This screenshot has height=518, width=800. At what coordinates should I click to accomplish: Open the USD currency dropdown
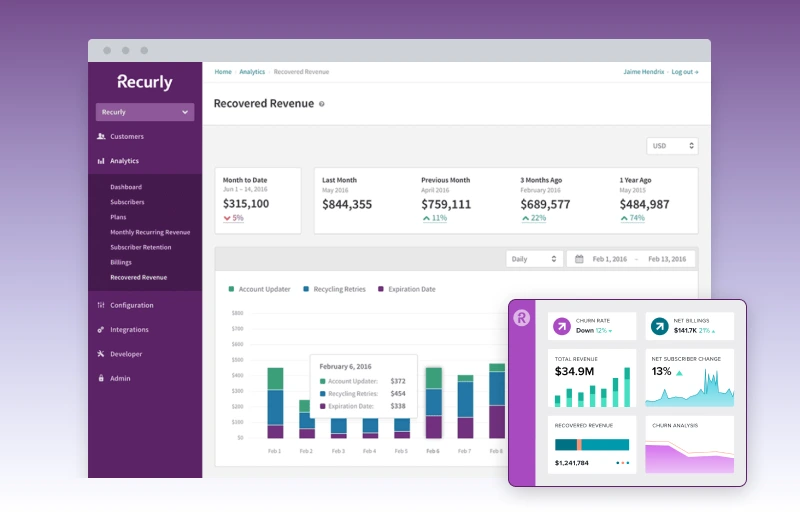[672, 146]
